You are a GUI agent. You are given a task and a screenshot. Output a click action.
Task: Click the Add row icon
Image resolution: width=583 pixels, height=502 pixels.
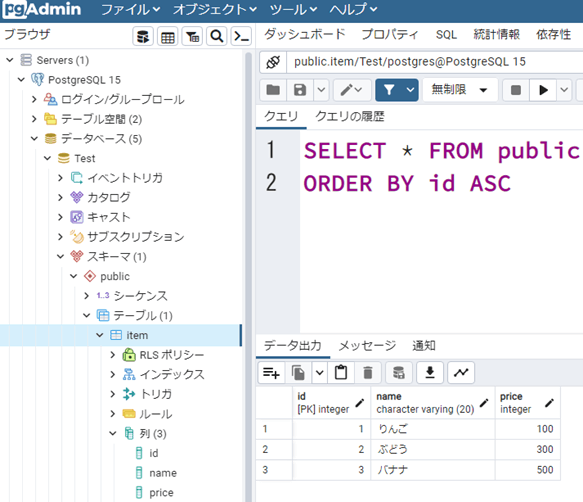pos(271,372)
